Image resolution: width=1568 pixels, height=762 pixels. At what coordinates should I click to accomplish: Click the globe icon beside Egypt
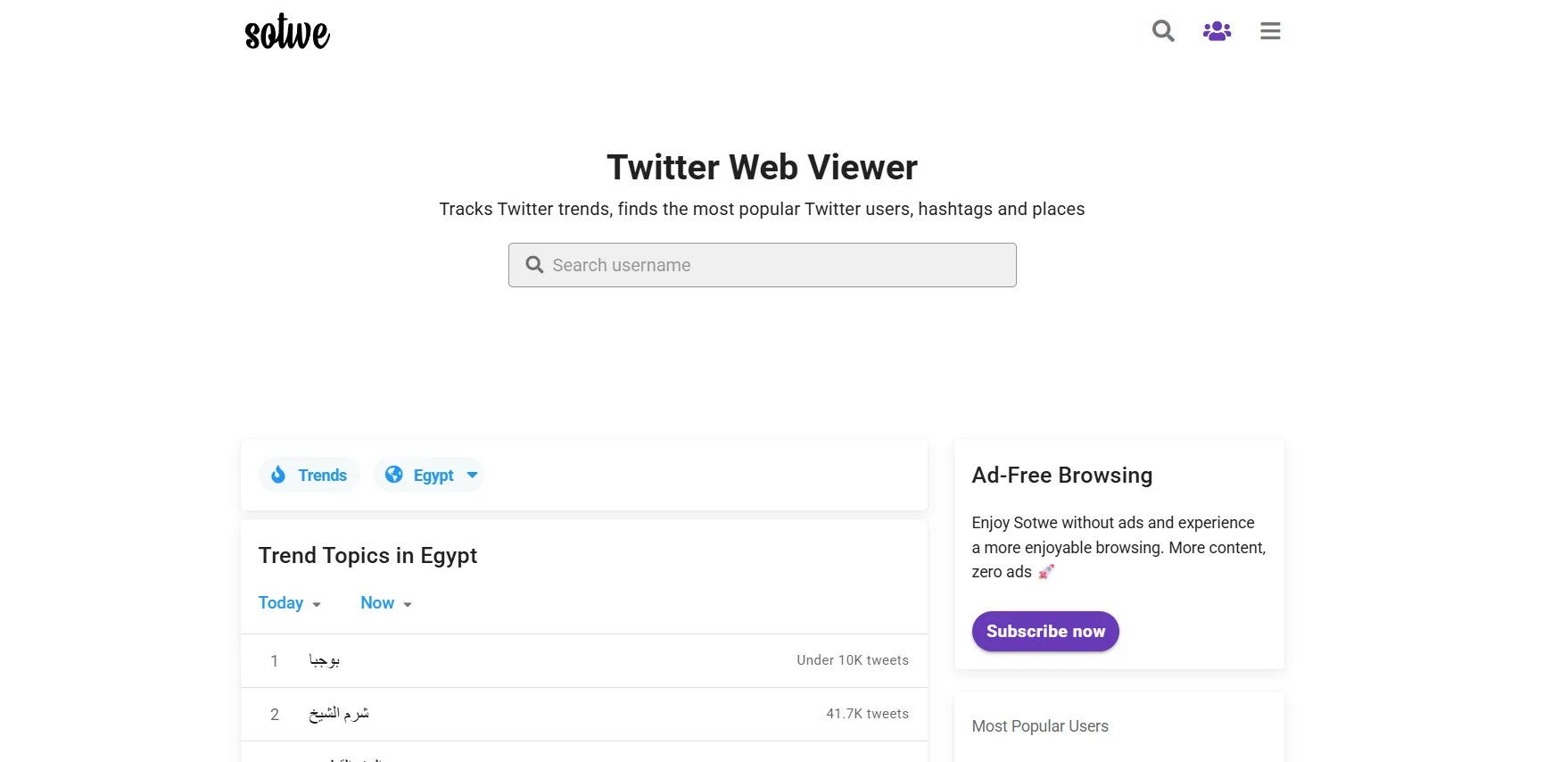tap(393, 475)
